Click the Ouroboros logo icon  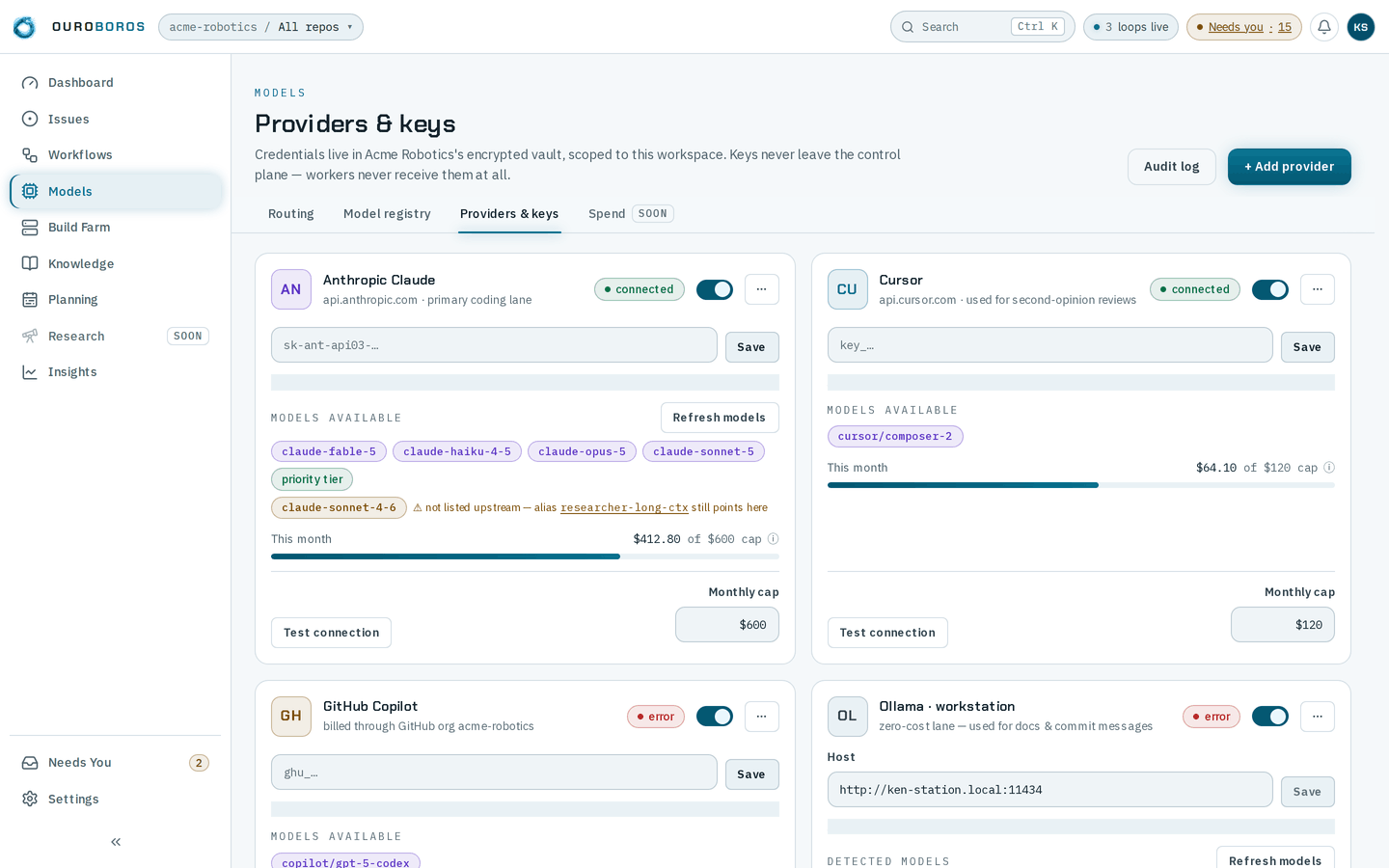24,27
